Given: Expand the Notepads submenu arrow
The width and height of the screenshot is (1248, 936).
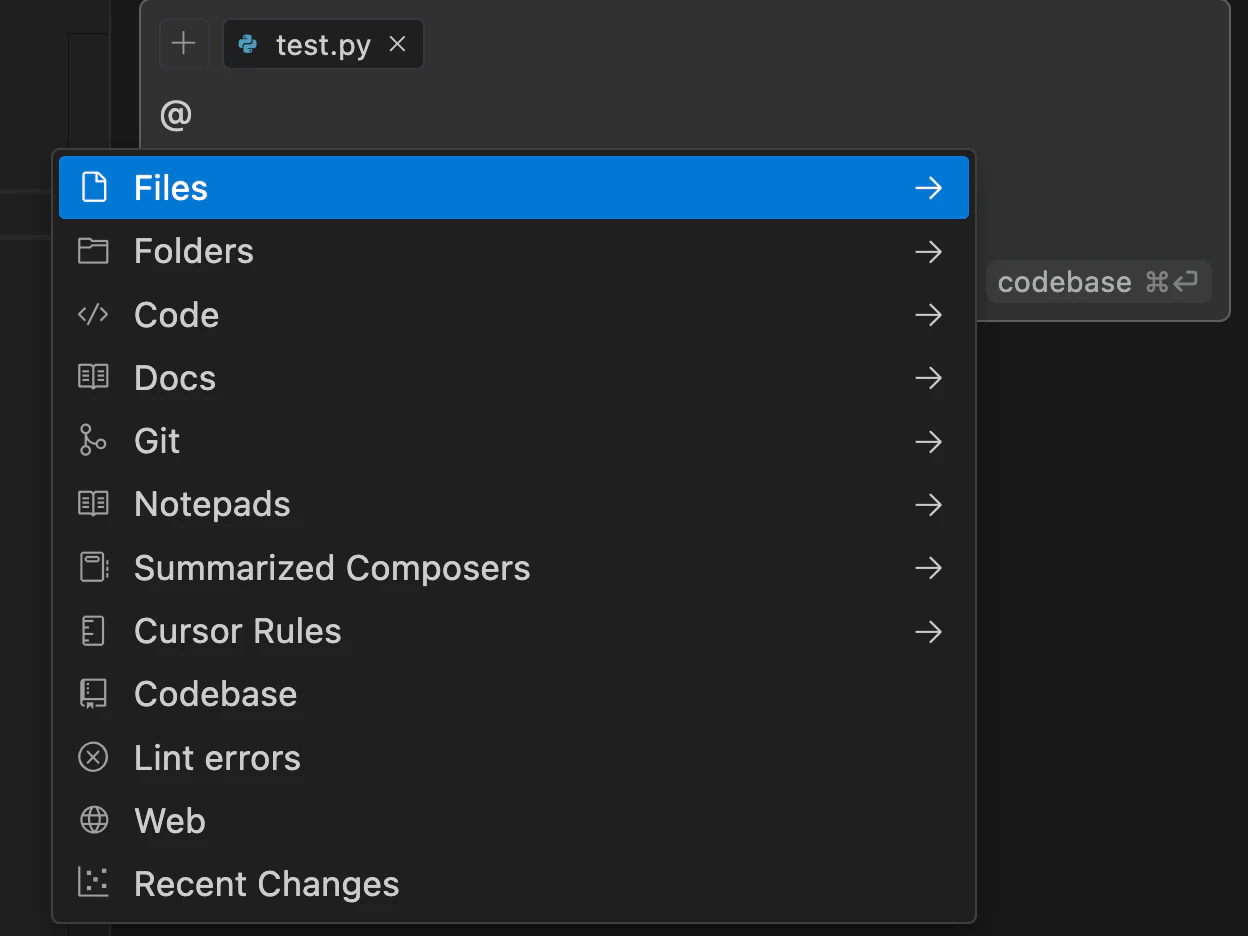Looking at the screenshot, I should pos(929,505).
